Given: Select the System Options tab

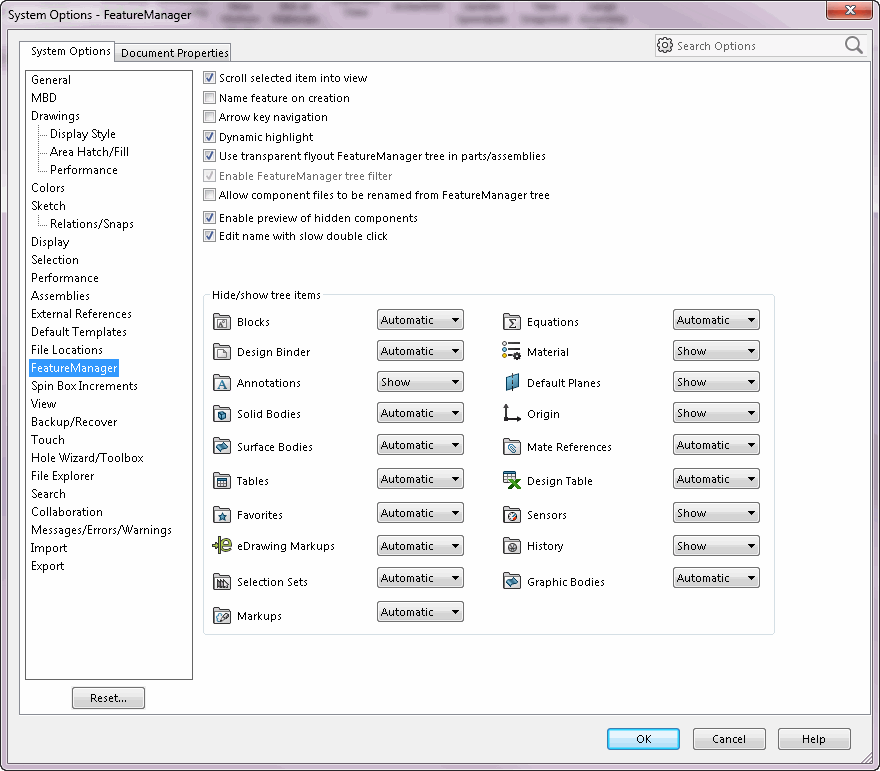Looking at the screenshot, I should coord(70,51).
